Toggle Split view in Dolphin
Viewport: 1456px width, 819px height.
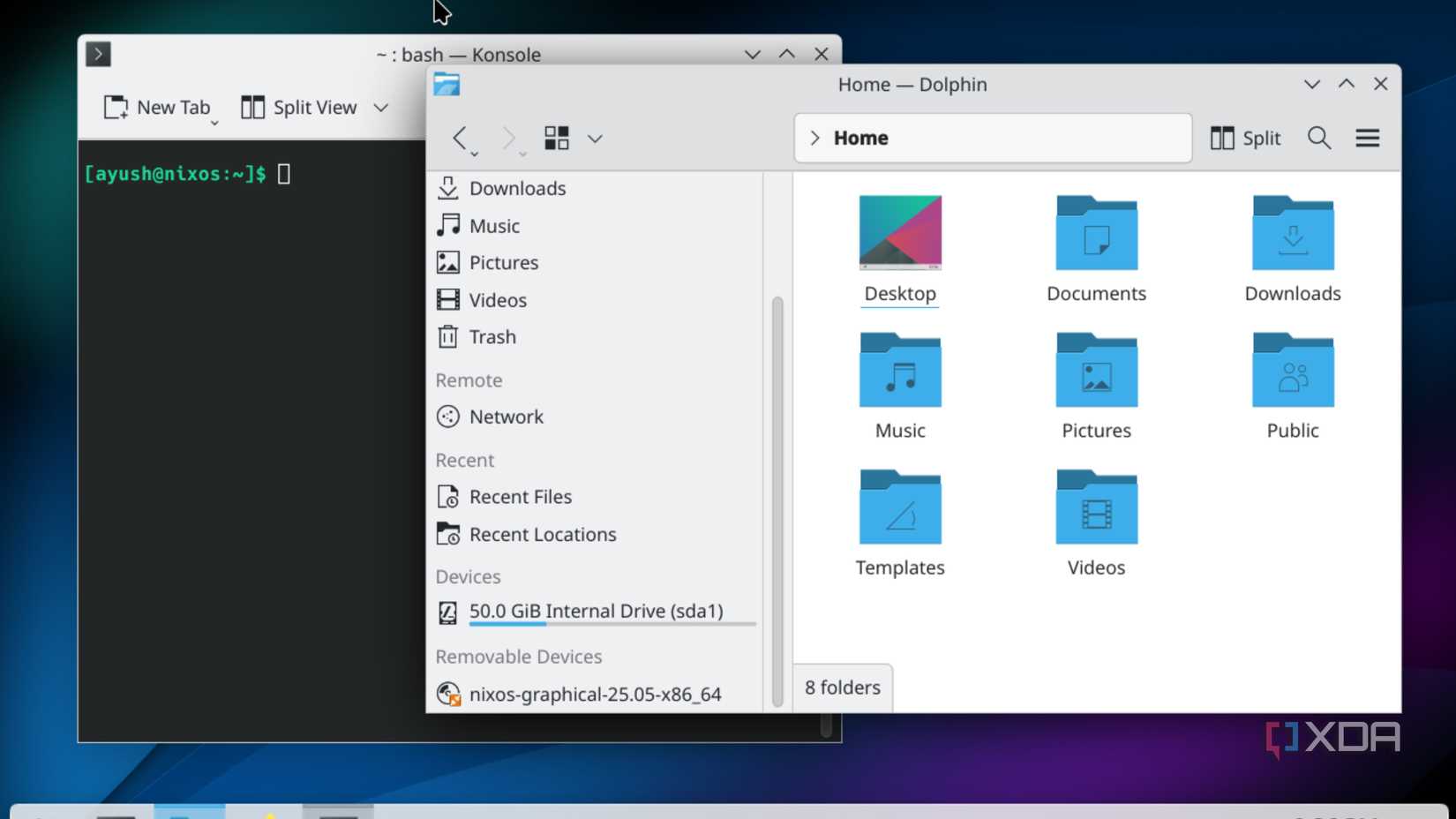coord(1245,138)
